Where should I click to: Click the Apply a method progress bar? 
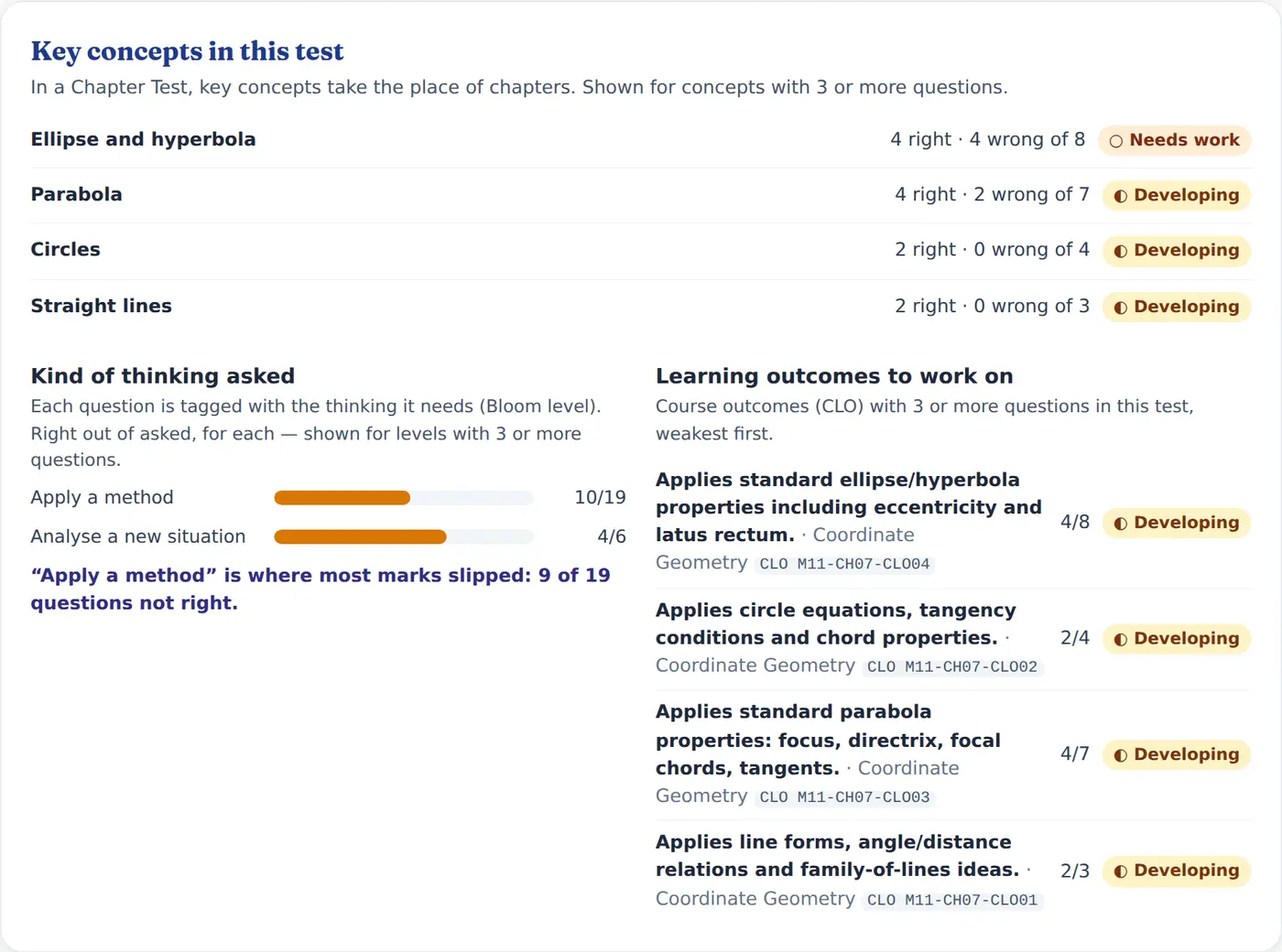pos(404,498)
